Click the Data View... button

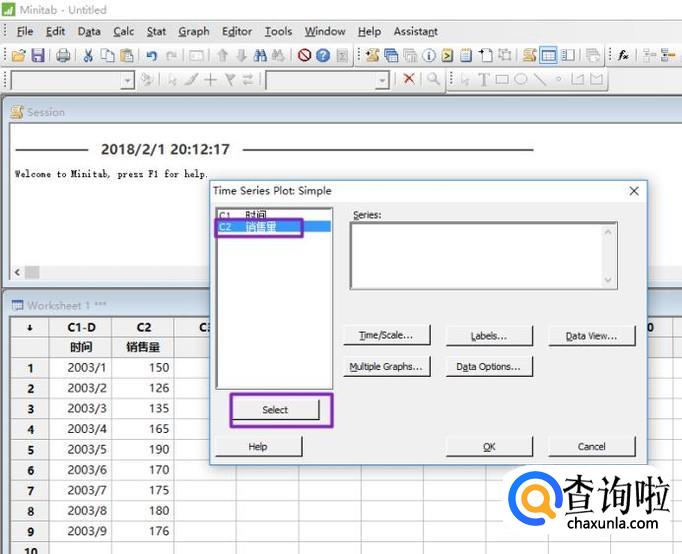click(592, 336)
